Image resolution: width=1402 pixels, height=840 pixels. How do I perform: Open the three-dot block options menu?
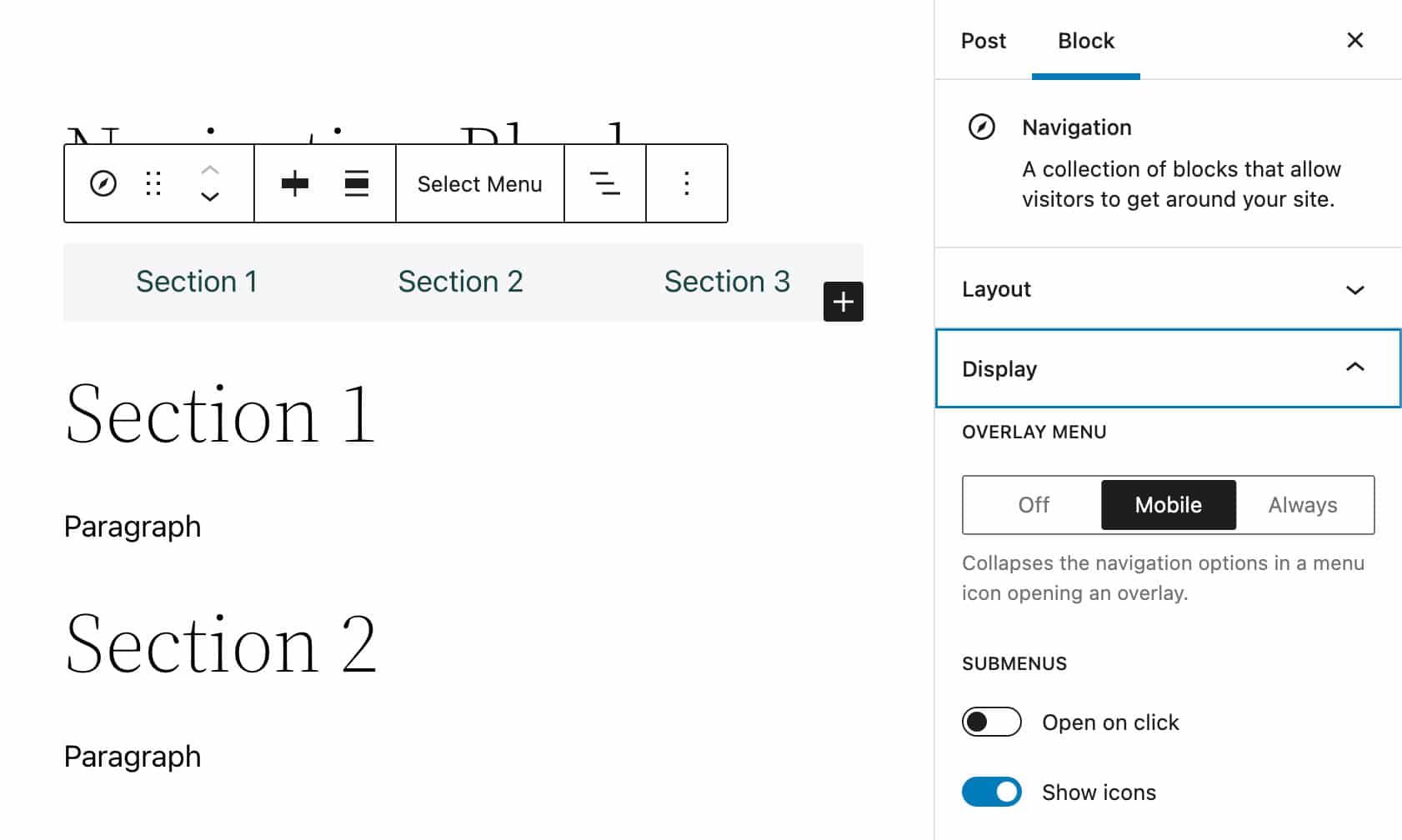tap(687, 183)
